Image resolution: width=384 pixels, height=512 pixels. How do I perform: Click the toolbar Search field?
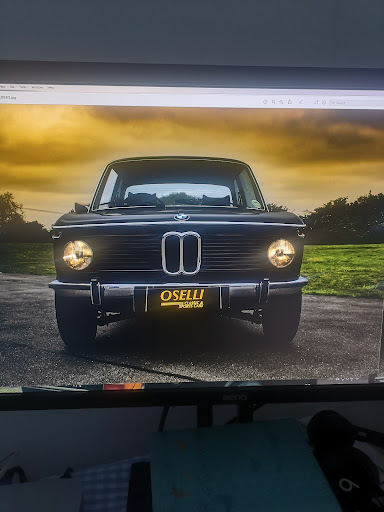(x=356, y=103)
